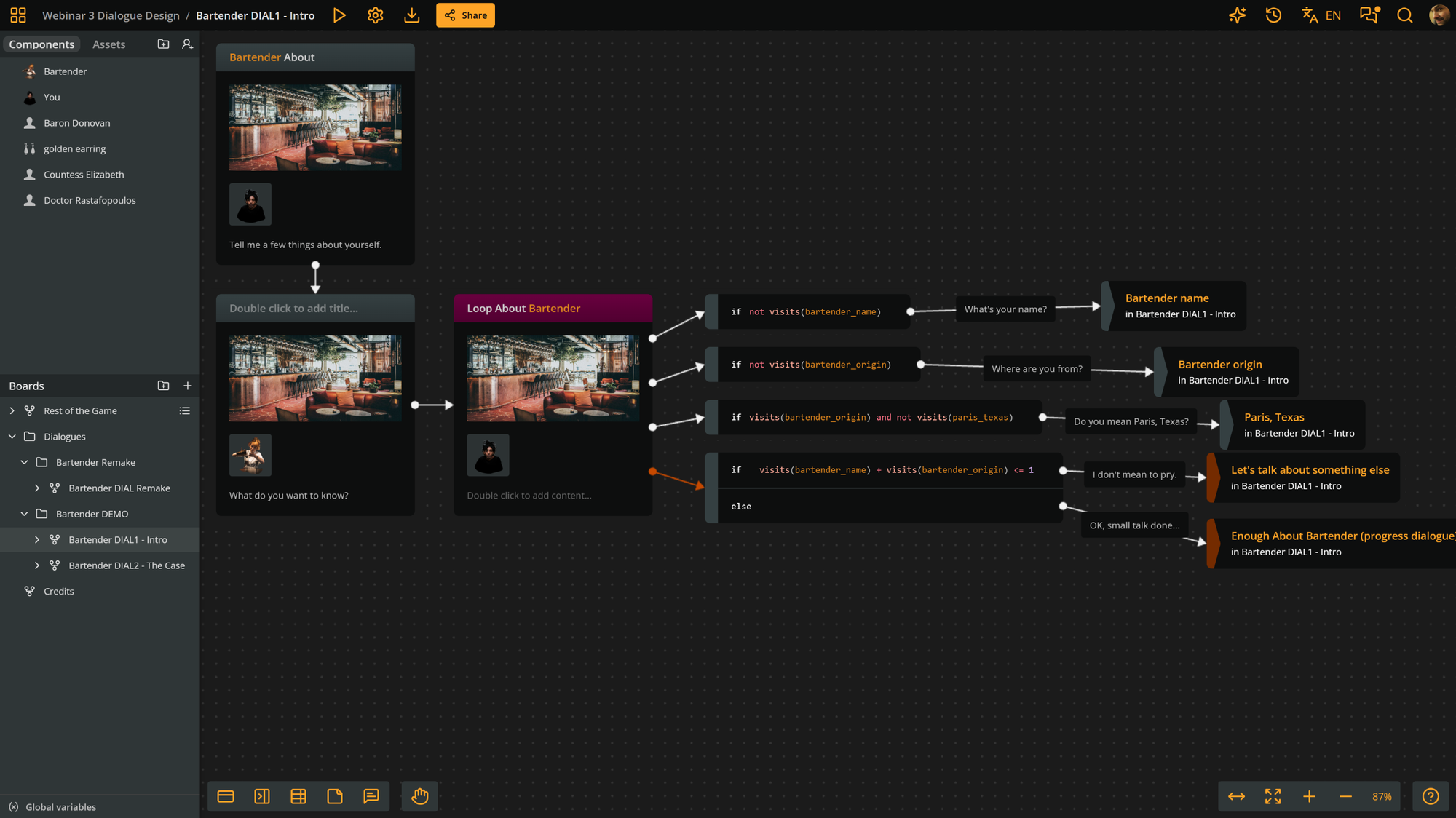Switch to the Assets tab
1456x818 pixels.
108,44
